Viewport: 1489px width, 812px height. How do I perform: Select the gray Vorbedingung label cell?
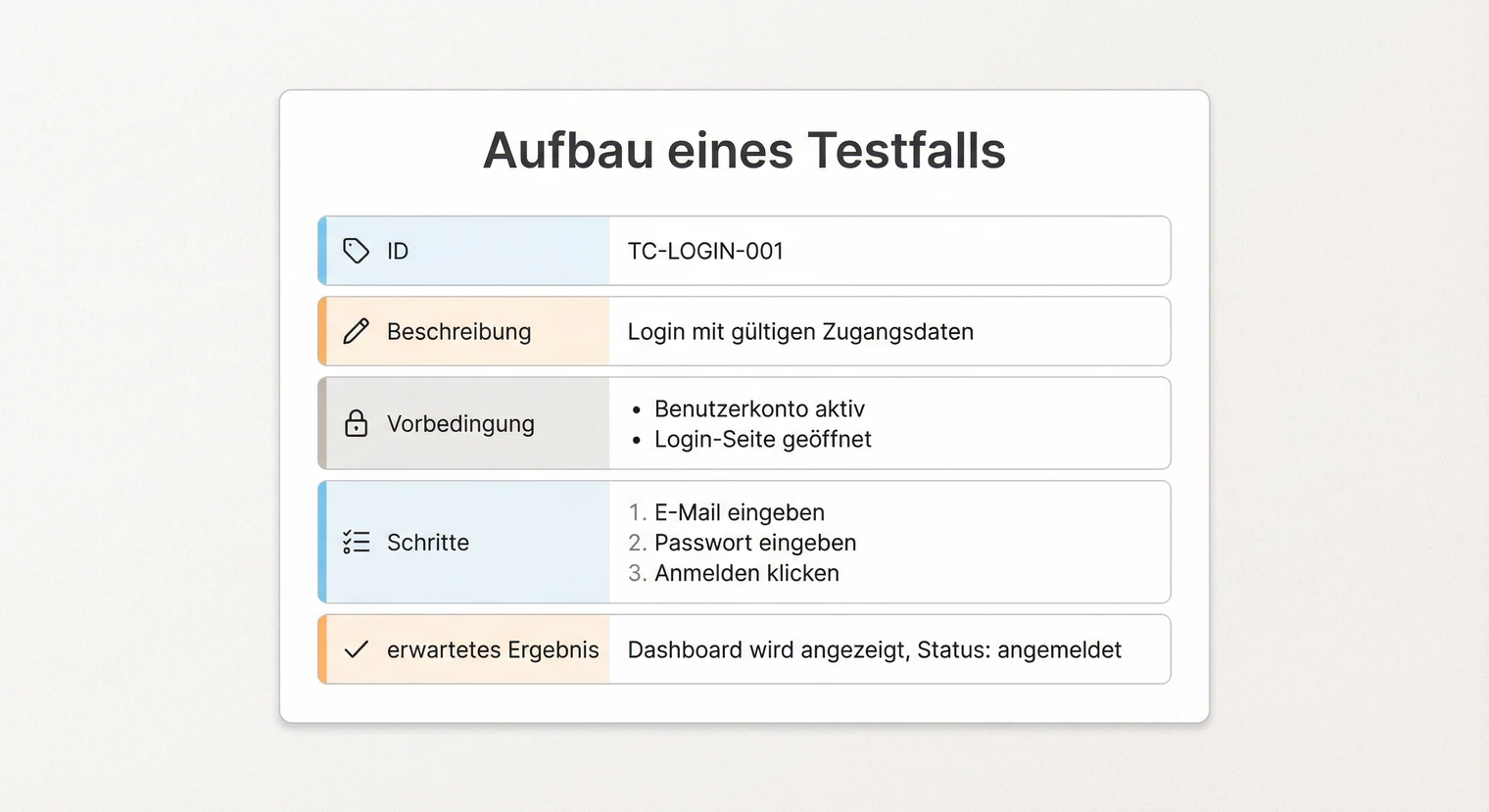click(x=460, y=423)
